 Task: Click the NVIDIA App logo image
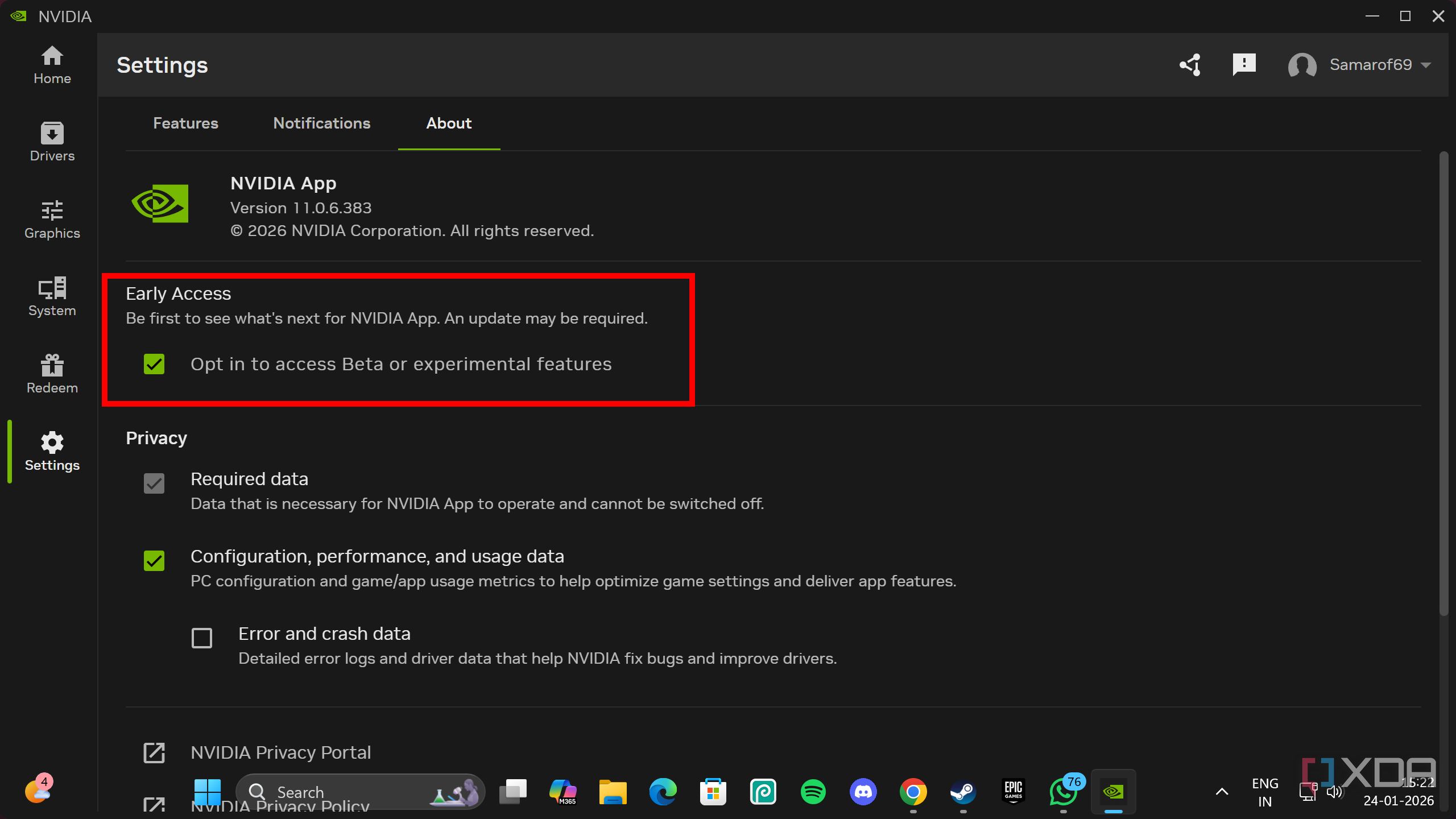[x=160, y=204]
